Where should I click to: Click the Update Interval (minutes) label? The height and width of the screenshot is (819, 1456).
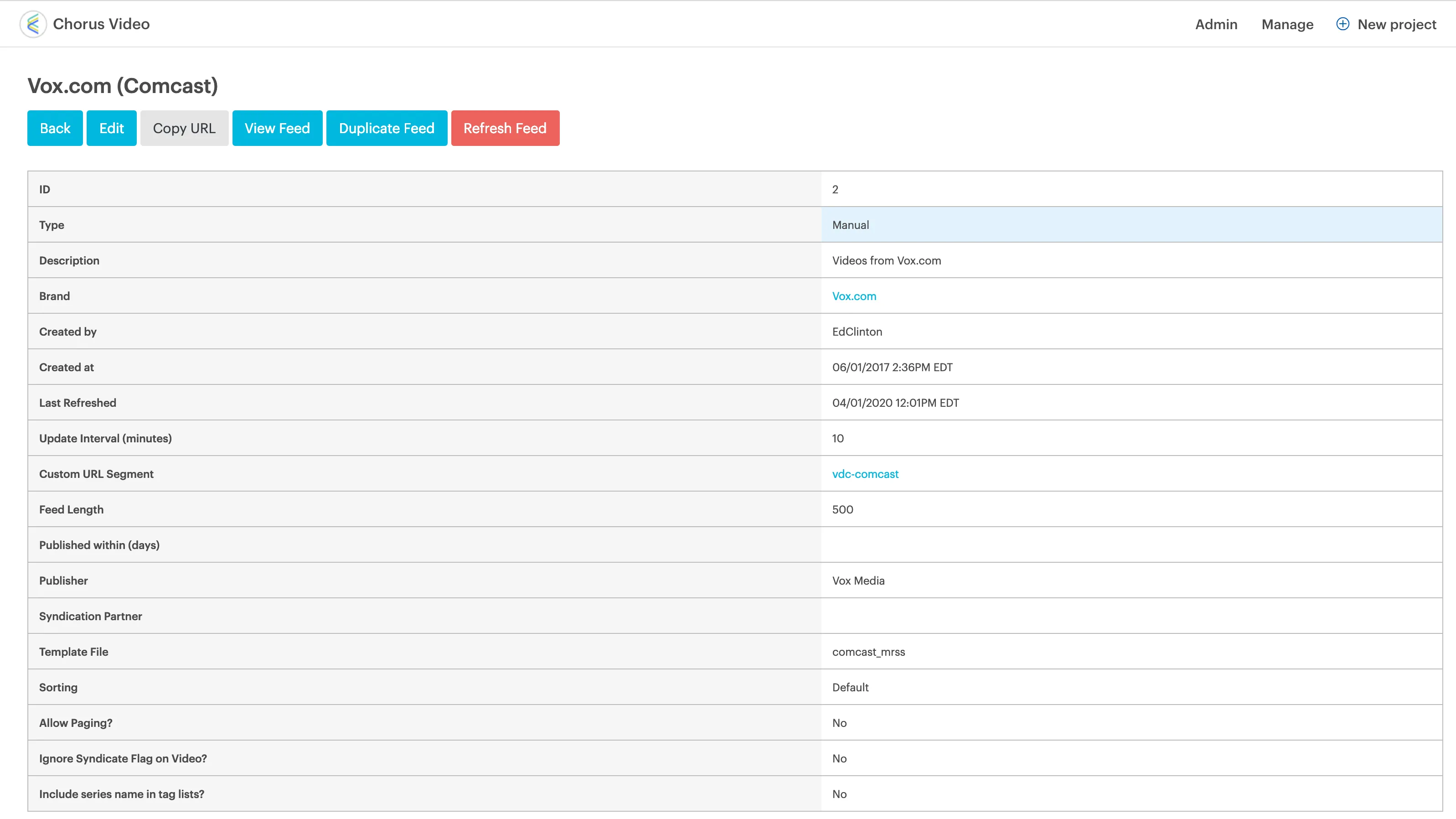(105, 438)
